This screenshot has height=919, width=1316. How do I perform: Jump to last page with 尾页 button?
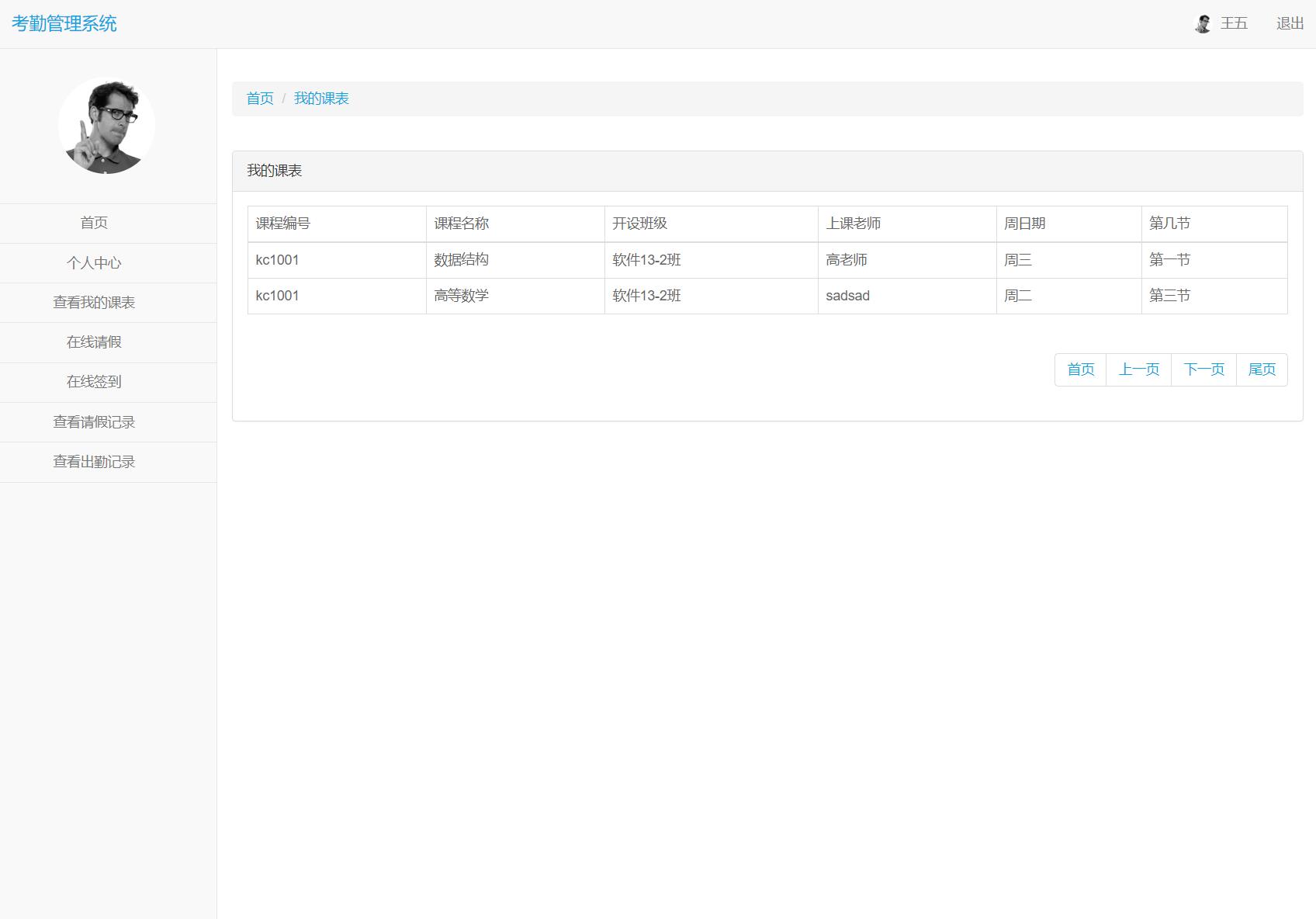pyautogui.click(x=1262, y=369)
